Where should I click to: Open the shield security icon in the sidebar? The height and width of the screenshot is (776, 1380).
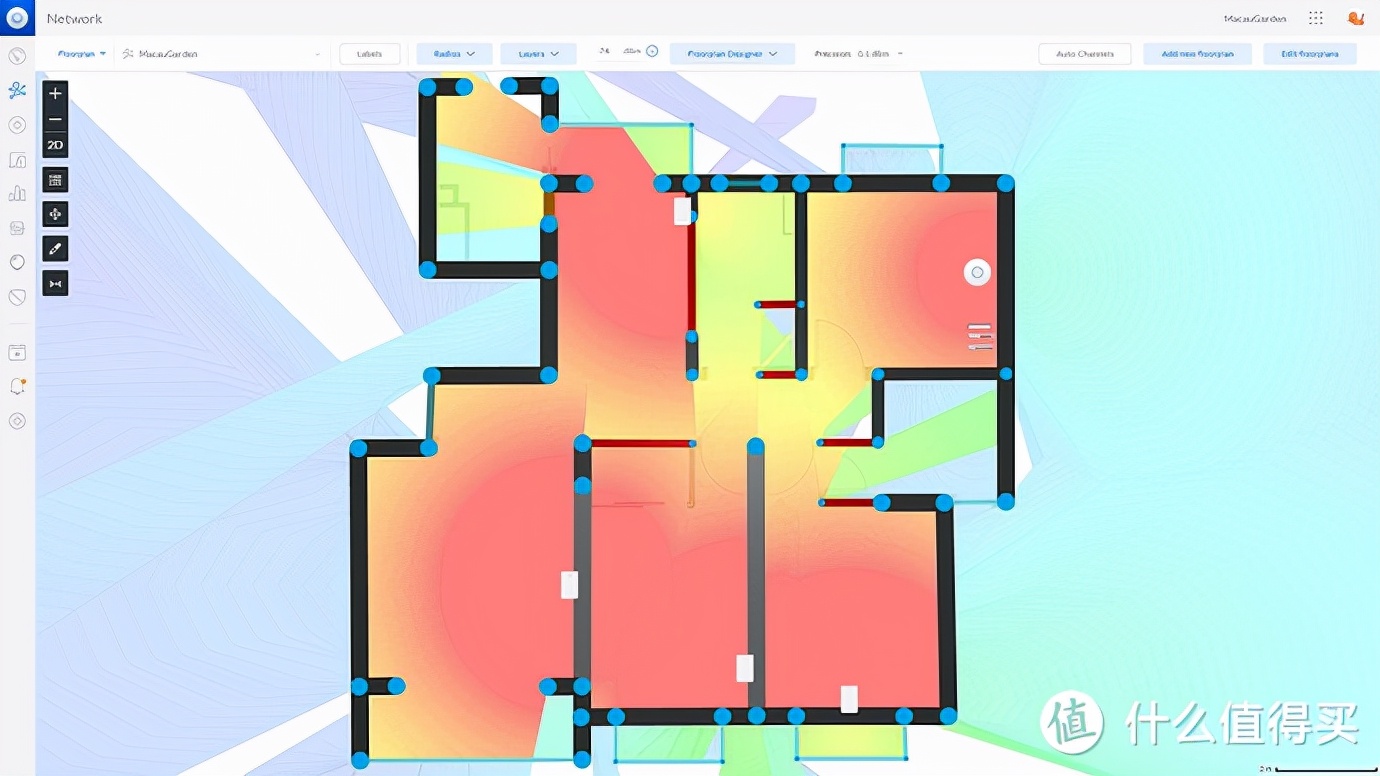(17, 297)
